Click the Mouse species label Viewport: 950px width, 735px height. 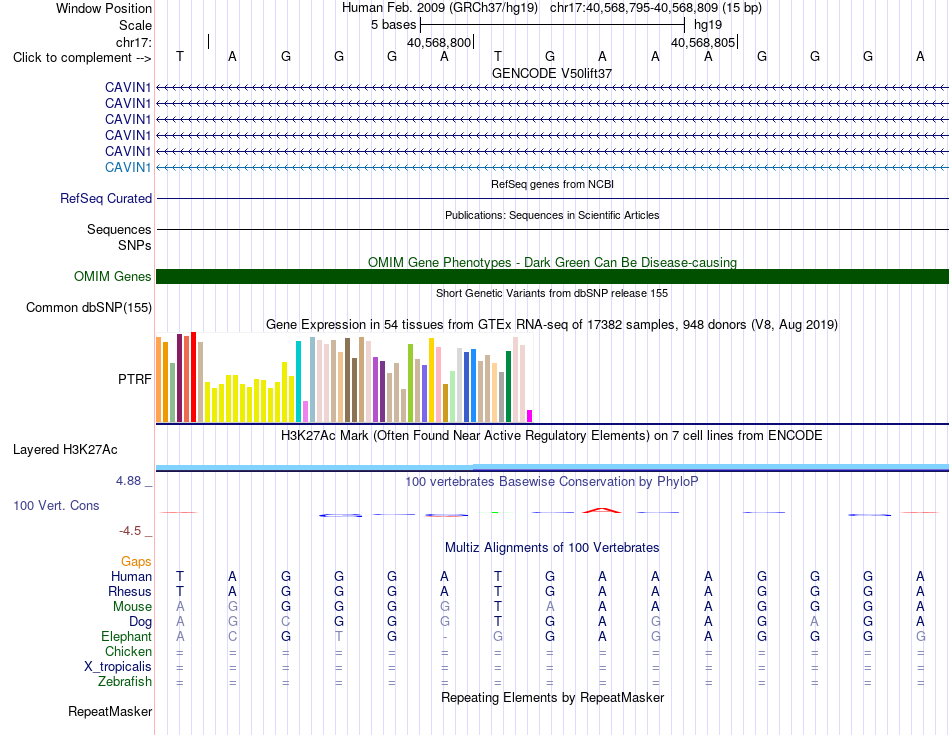tap(132, 607)
